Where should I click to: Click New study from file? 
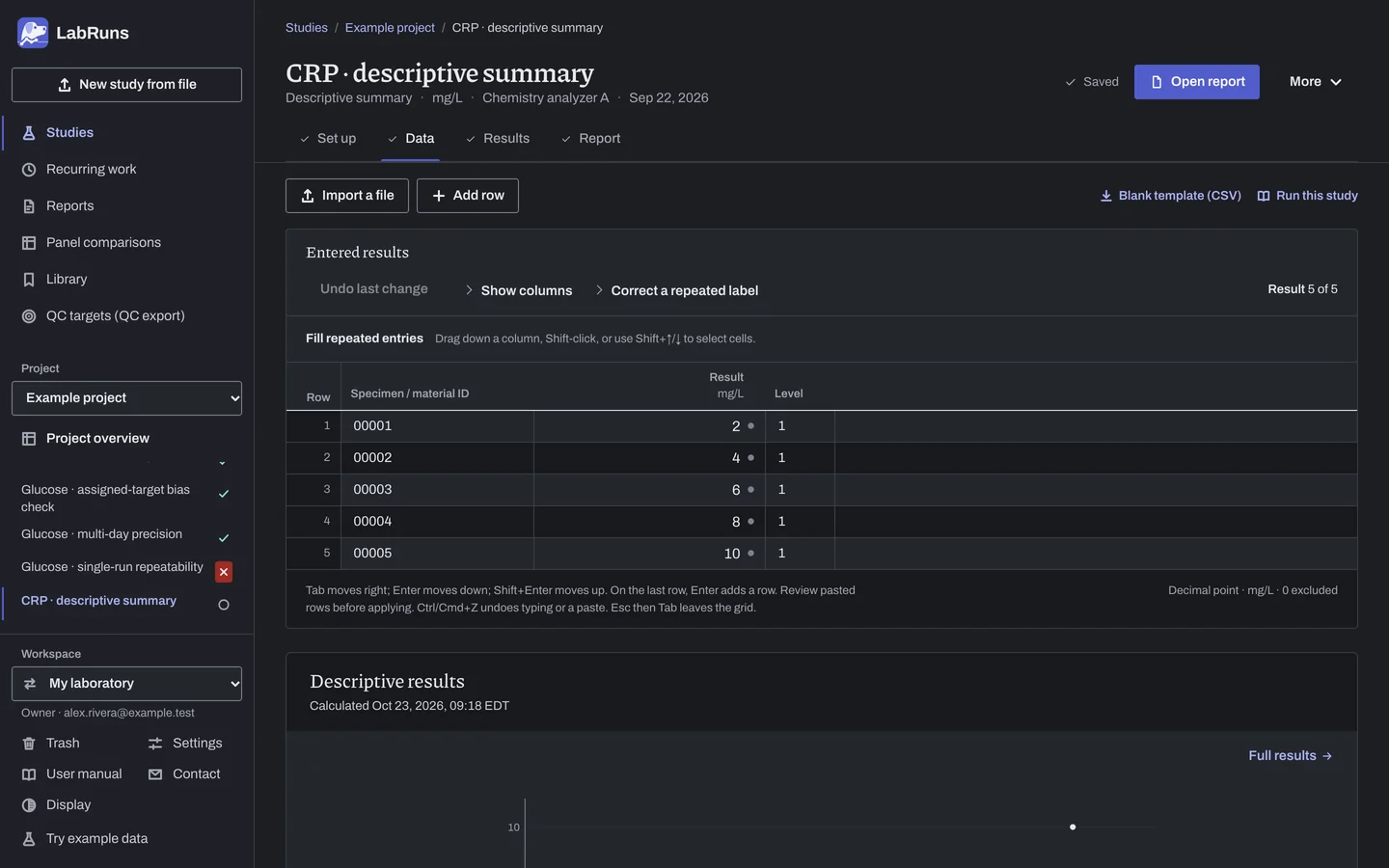tap(126, 85)
